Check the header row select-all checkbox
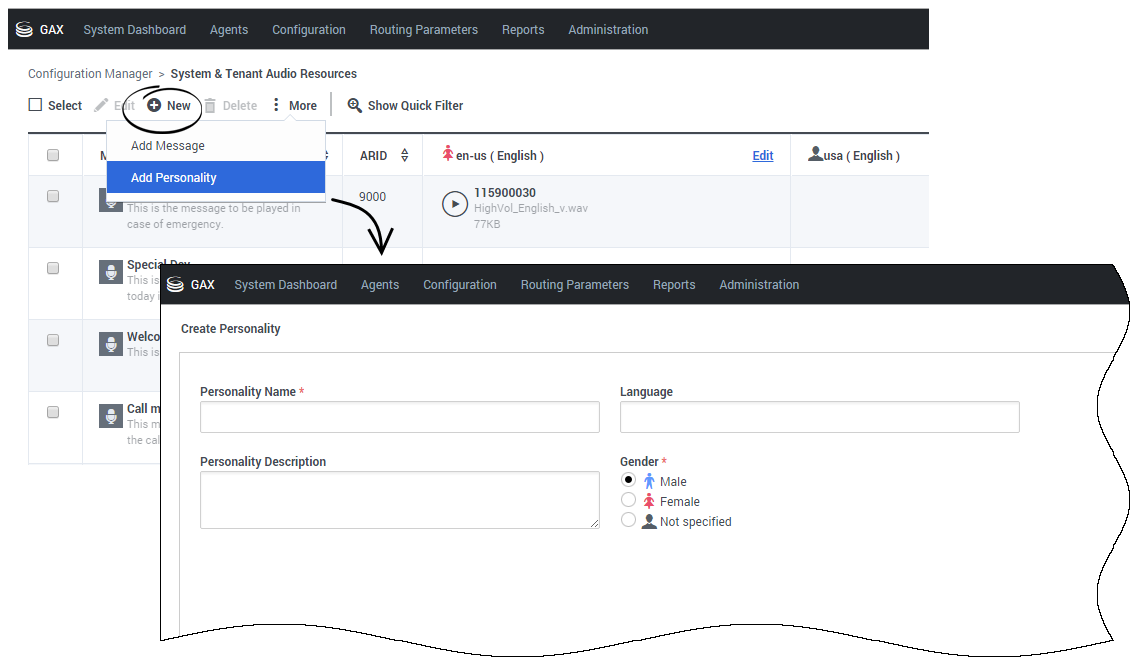 point(53,155)
